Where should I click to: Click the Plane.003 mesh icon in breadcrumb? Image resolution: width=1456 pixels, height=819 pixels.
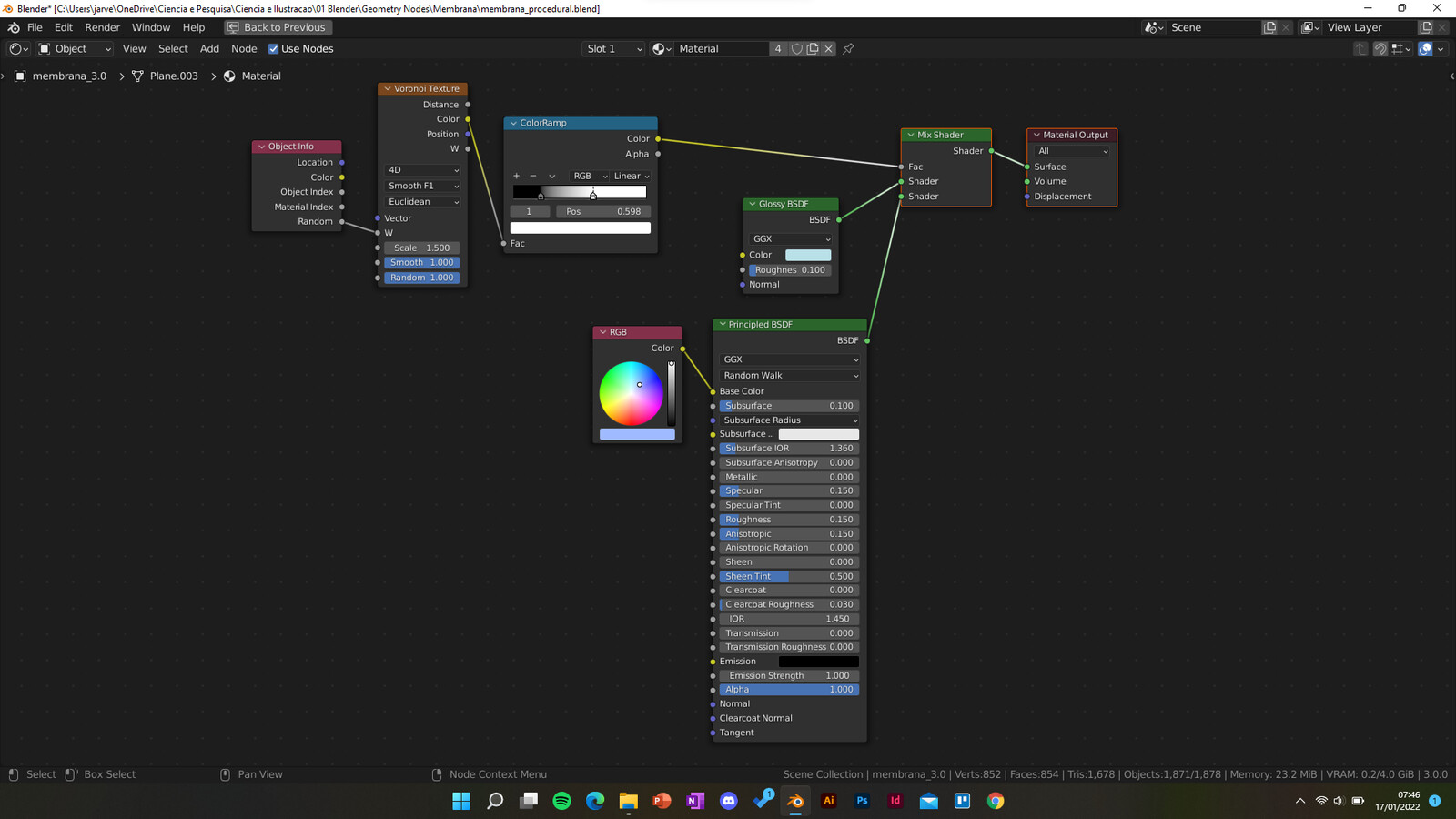(x=137, y=76)
